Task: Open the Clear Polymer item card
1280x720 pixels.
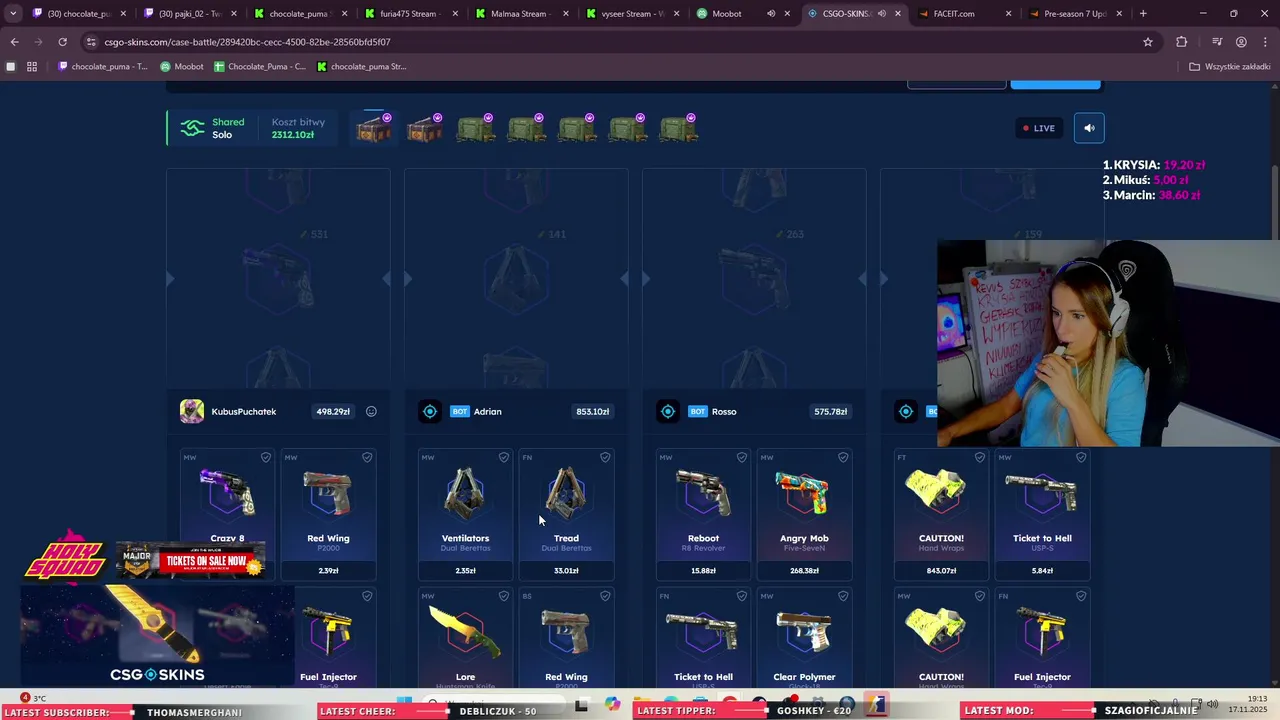Action: [804, 638]
